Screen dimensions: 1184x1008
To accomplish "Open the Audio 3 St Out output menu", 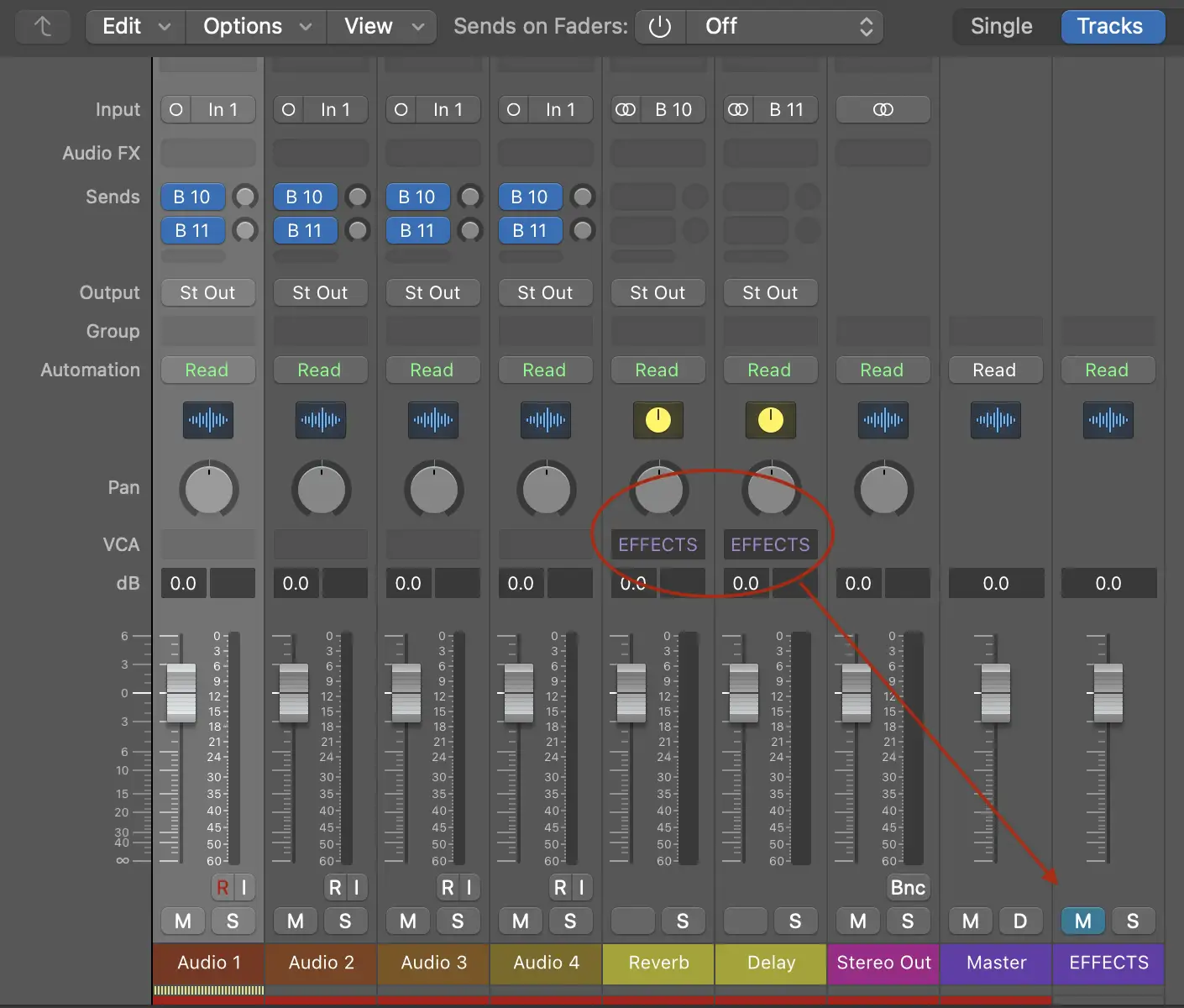I will 432,293.
